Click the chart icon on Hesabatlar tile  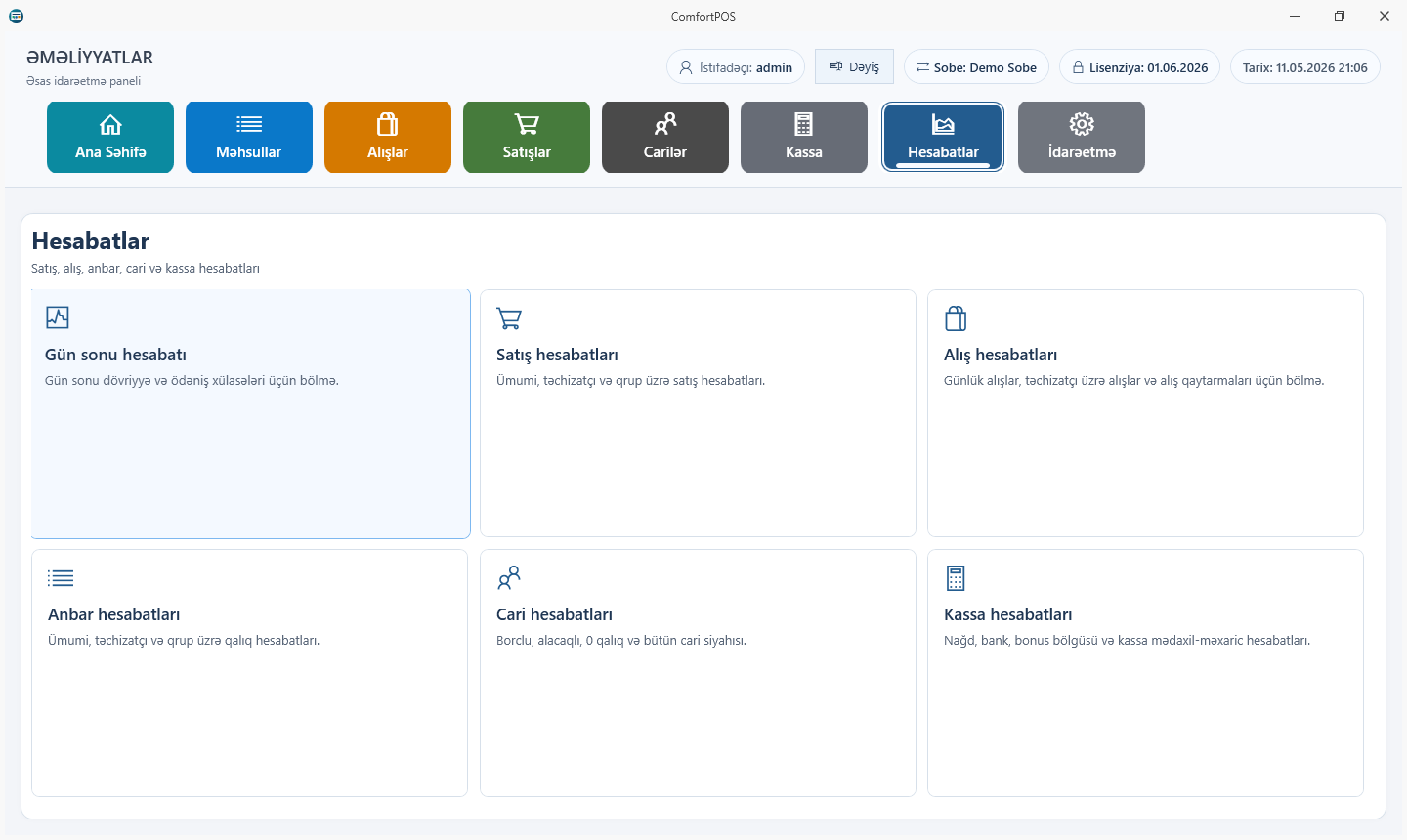[x=943, y=124]
